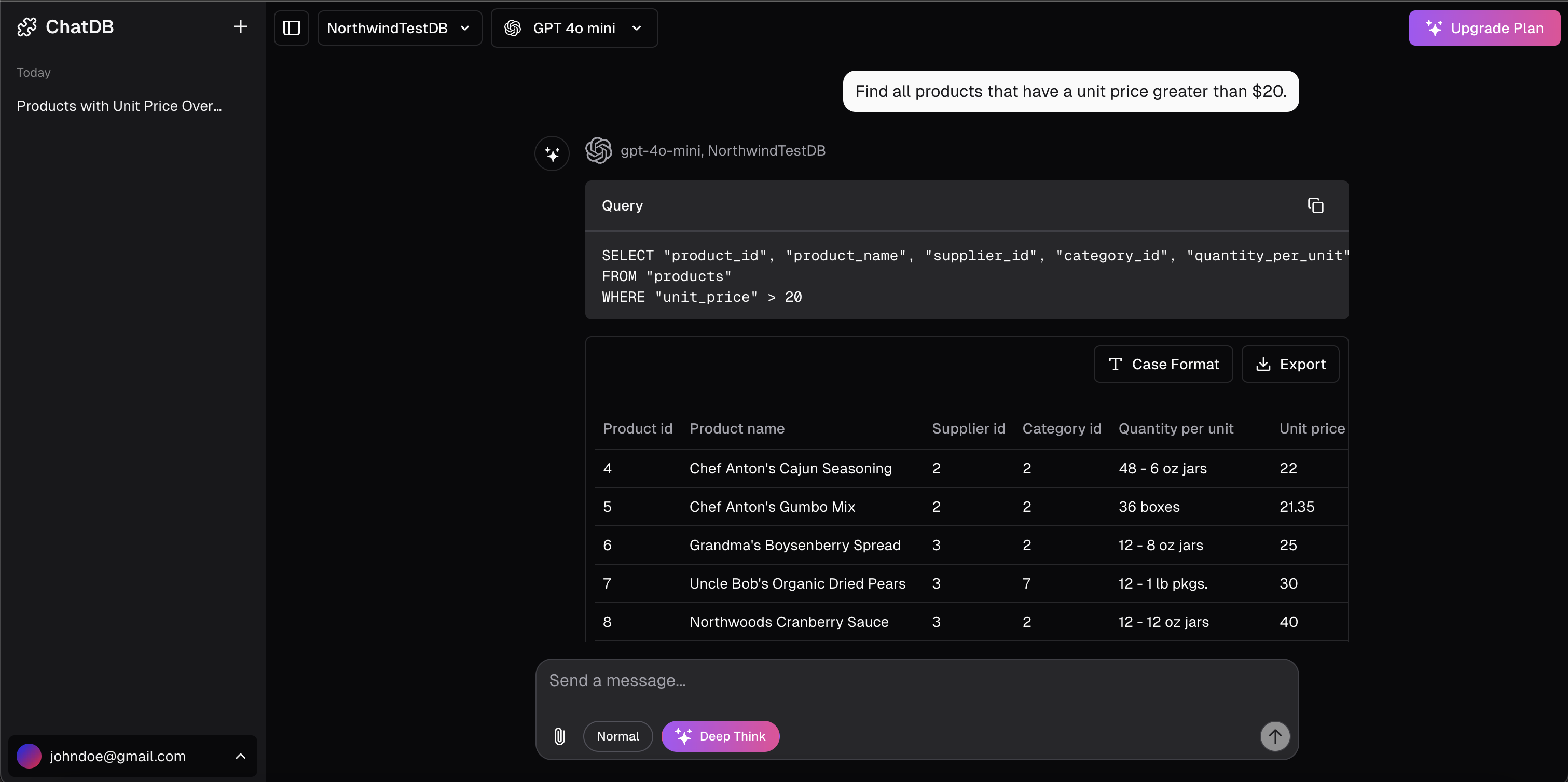
Task: Click the Upgrade Plan button
Action: 1484,28
